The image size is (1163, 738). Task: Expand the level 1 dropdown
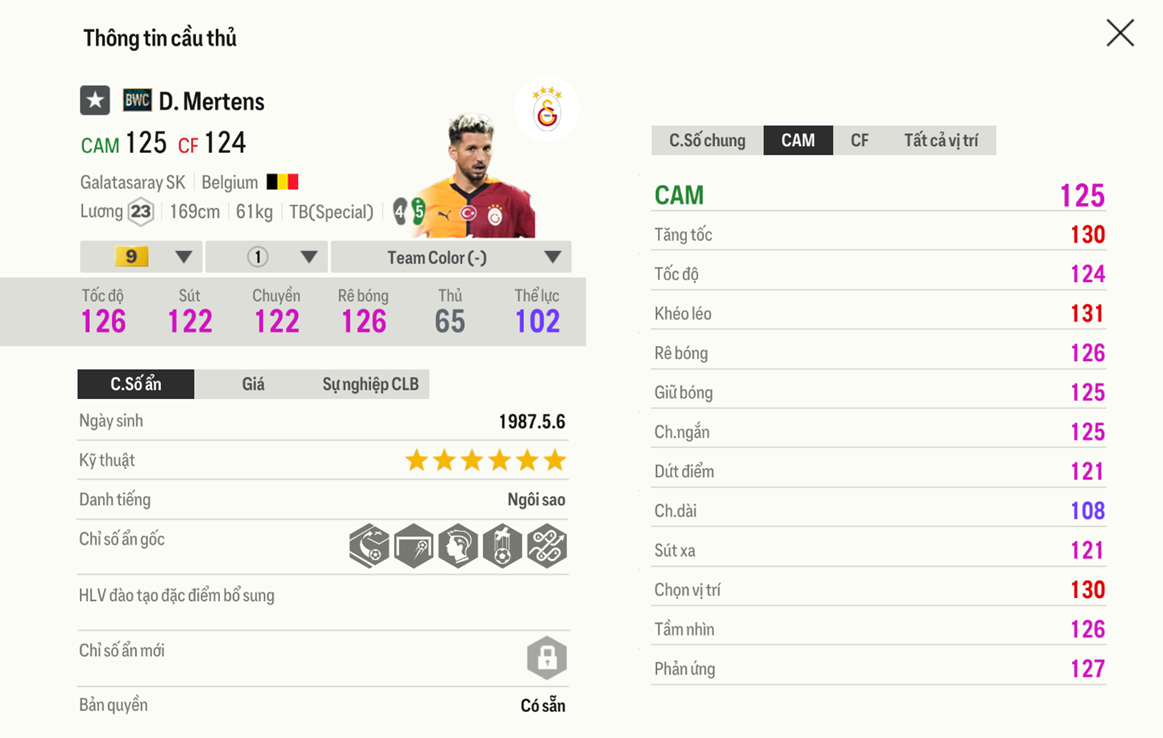266,257
